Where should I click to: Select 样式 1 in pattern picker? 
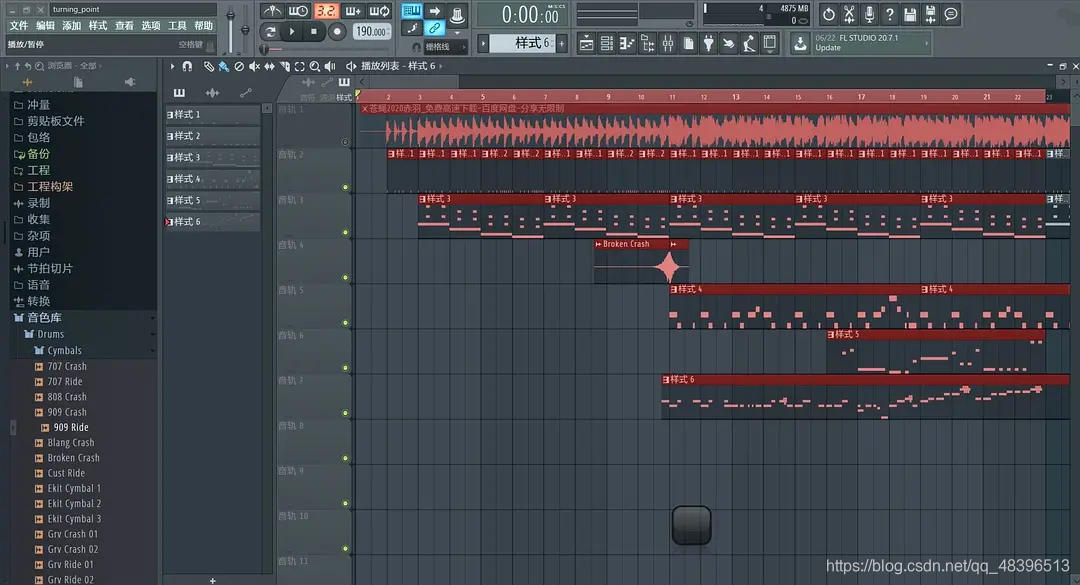point(212,114)
